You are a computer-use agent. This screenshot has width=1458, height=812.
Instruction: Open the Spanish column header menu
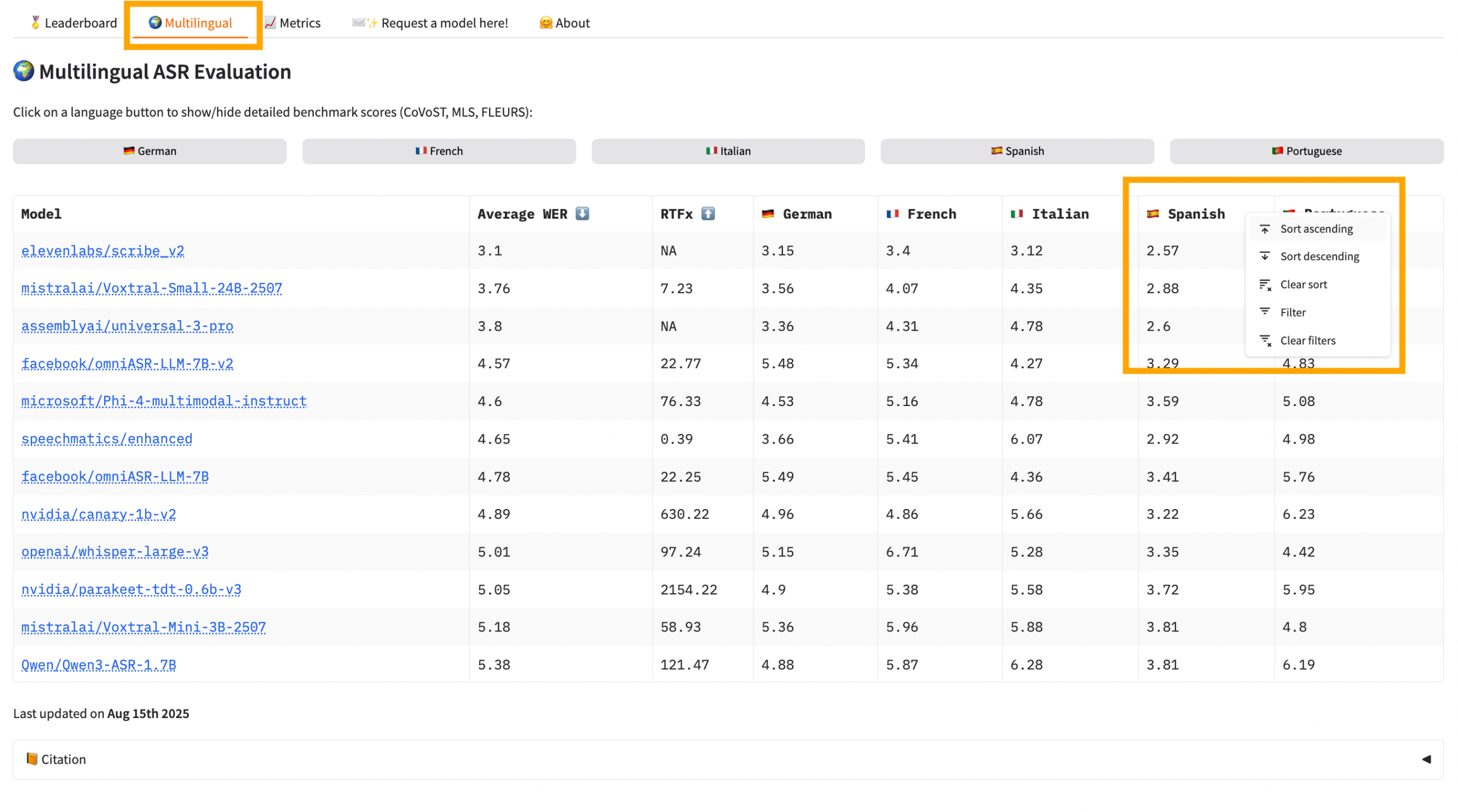pyautogui.click(x=1196, y=214)
